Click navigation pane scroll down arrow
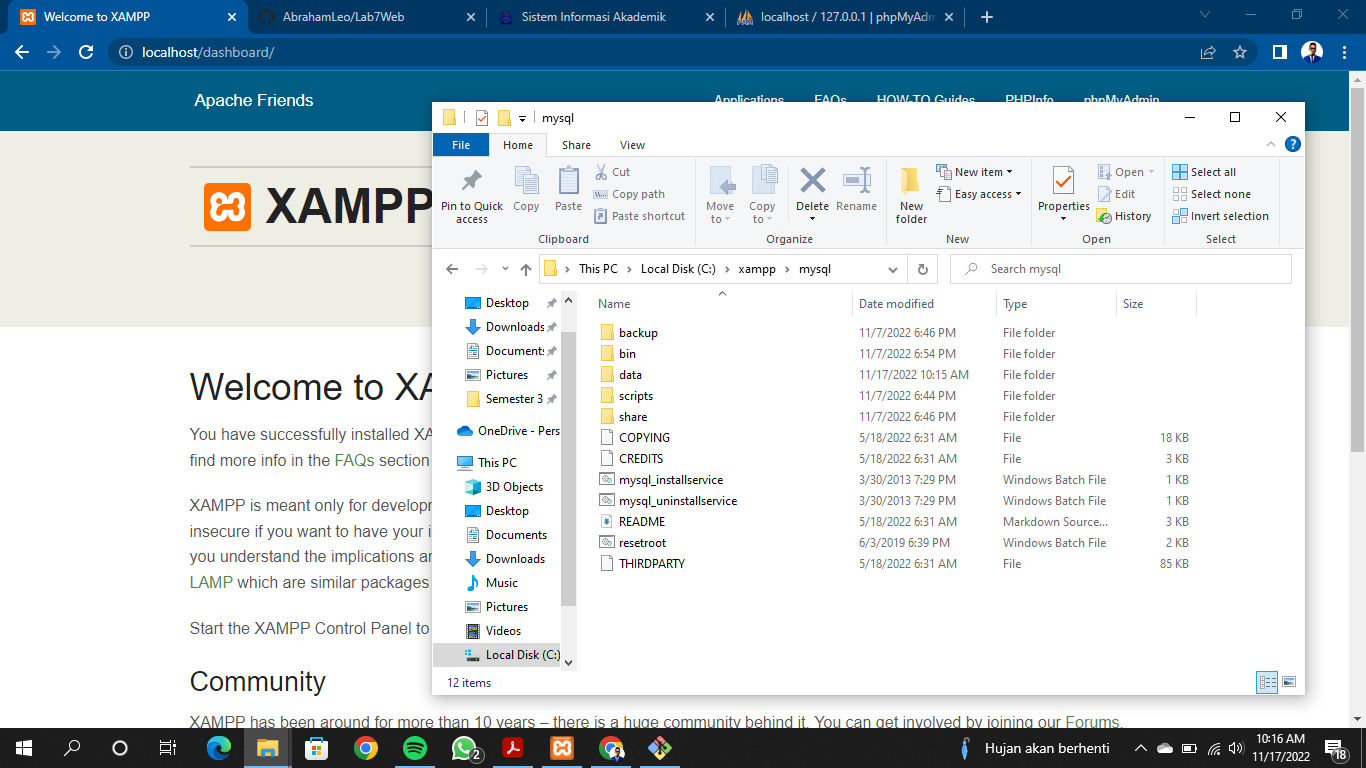Image resolution: width=1366 pixels, height=768 pixels. pos(569,661)
